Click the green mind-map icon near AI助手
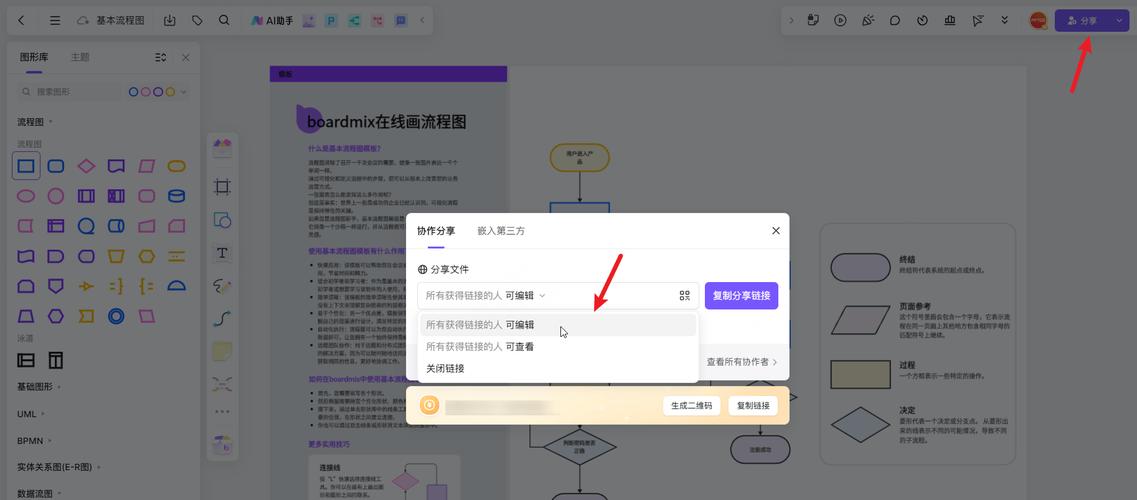The height and width of the screenshot is (500, 1137). [354, 21]
